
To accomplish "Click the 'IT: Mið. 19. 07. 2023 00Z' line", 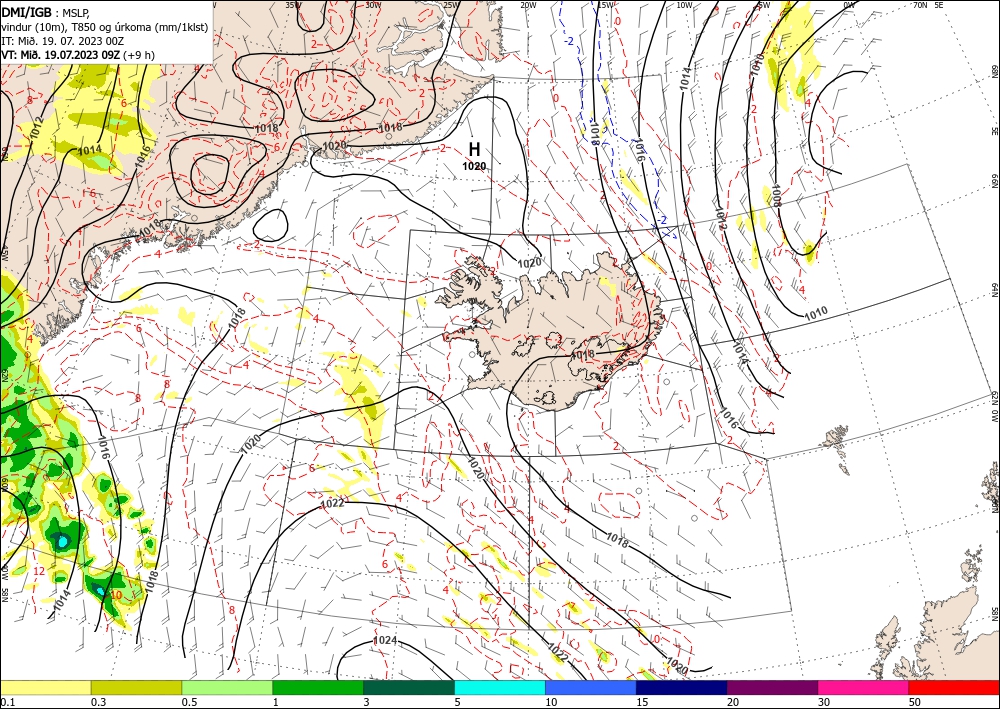I will click(x=61, y=41).
